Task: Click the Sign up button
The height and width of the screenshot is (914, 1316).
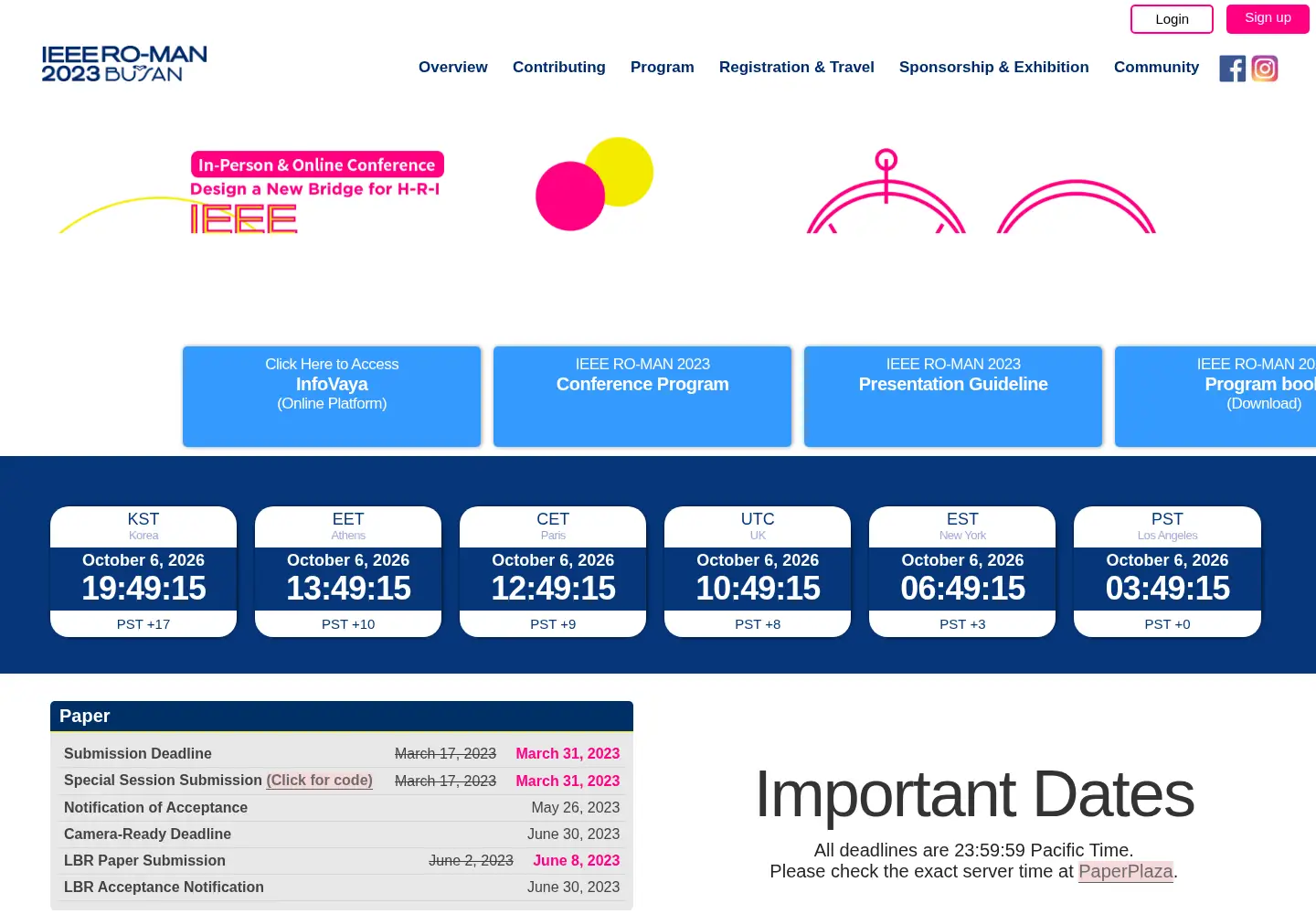Action: (1268, 18)
